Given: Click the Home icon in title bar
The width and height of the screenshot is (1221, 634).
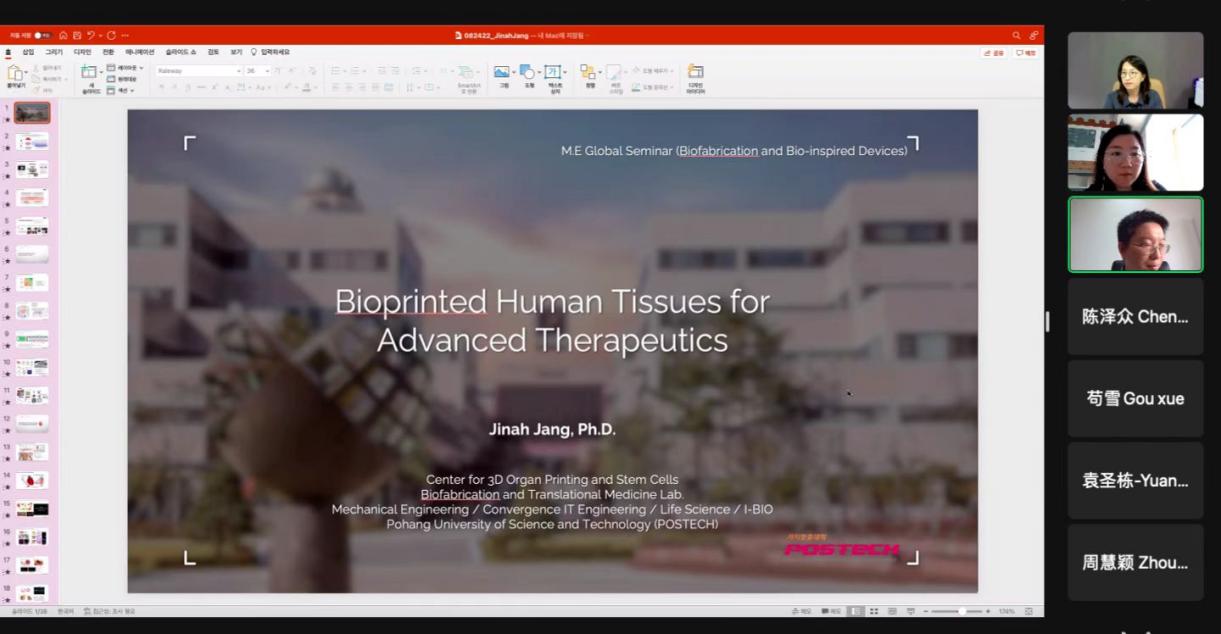Looking at the screenshot, I should coord(63,35).
